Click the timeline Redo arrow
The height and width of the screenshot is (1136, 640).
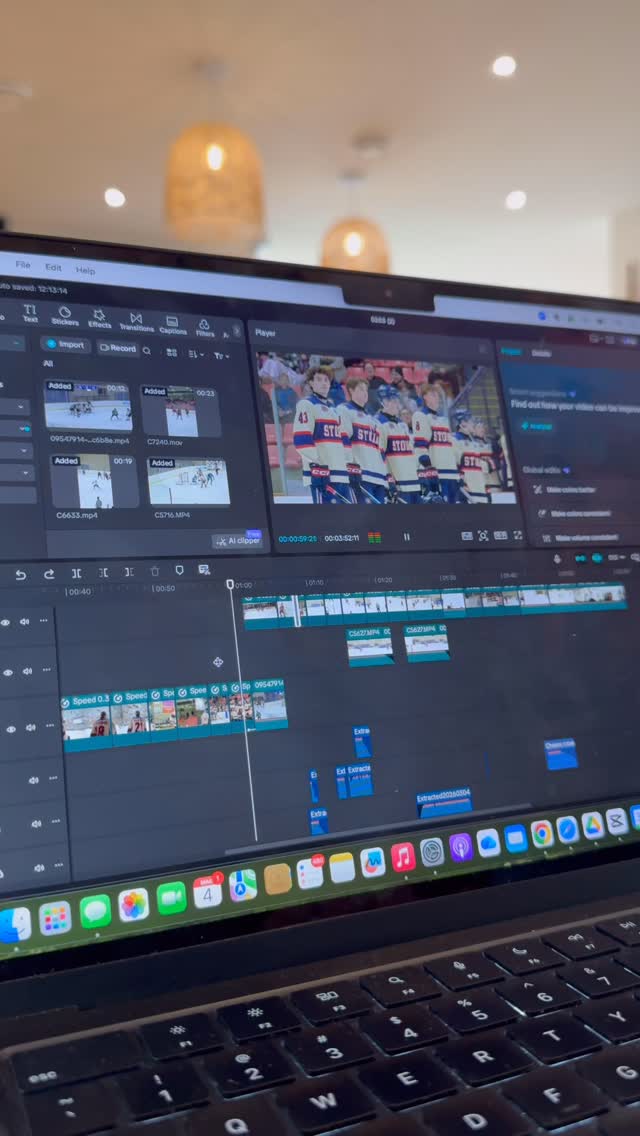[x=49, y=574]
